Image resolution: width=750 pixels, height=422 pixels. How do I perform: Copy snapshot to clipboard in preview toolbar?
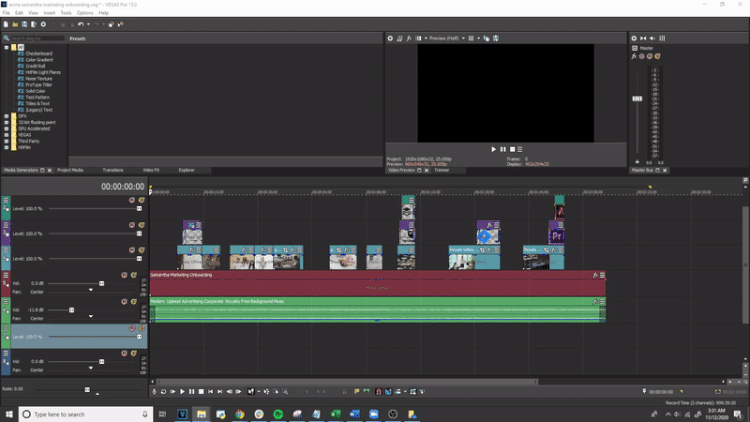486,38
